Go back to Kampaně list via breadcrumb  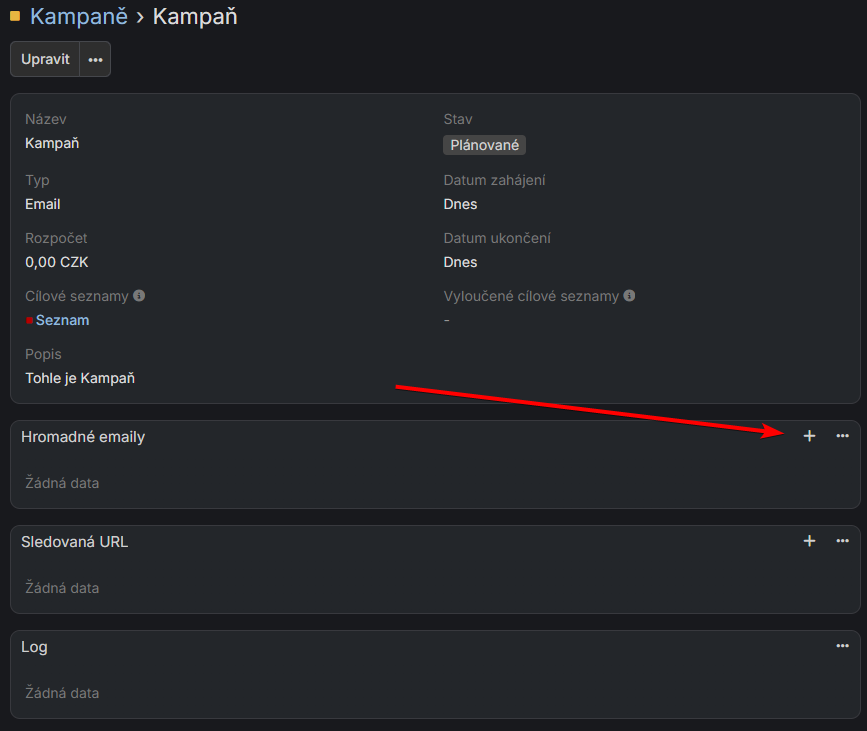pos(79,16)
